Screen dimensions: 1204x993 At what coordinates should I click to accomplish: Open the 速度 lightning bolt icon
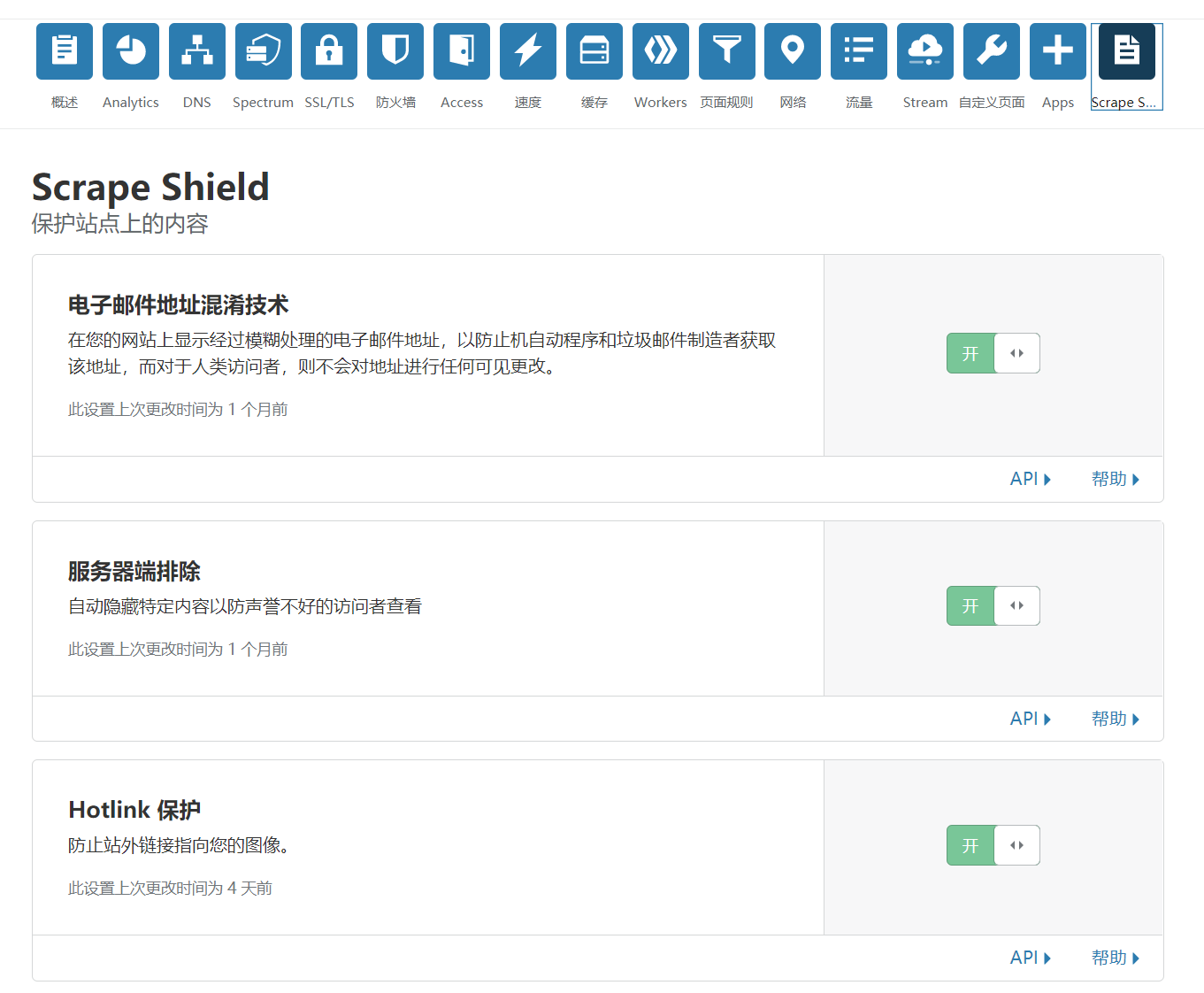(528, 51)
